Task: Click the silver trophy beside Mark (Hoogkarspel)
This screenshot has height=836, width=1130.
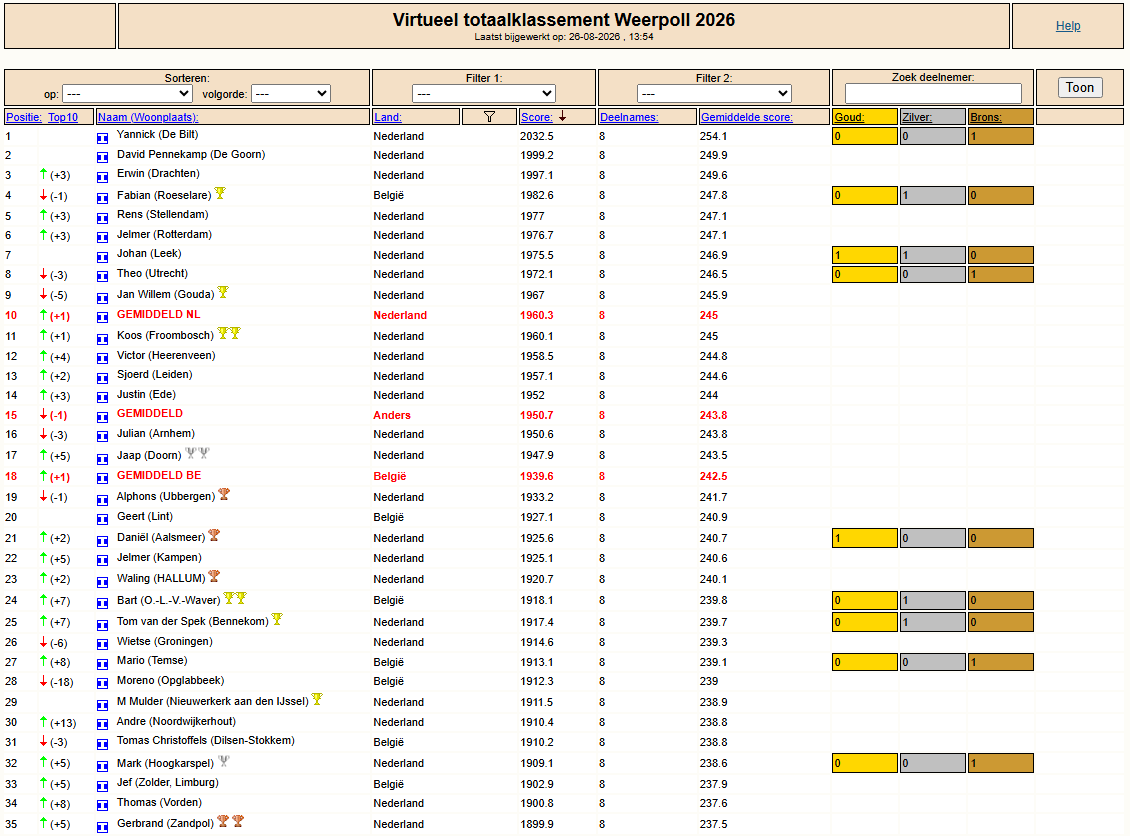Action: click(x=224, y=761)
